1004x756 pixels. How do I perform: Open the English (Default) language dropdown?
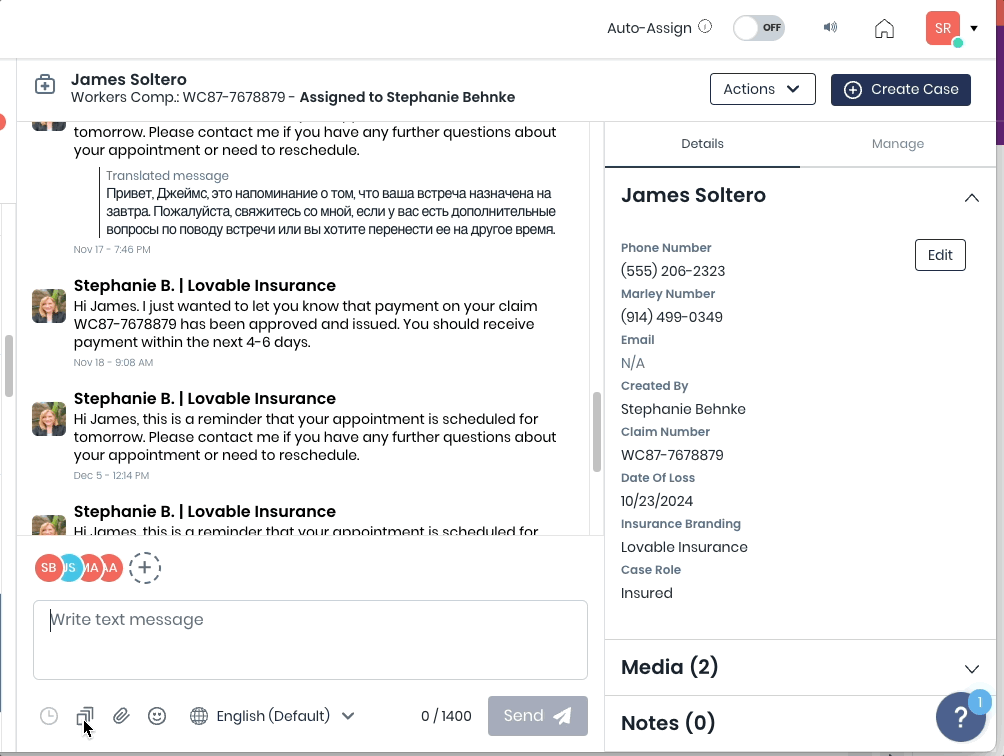point(273,716)
